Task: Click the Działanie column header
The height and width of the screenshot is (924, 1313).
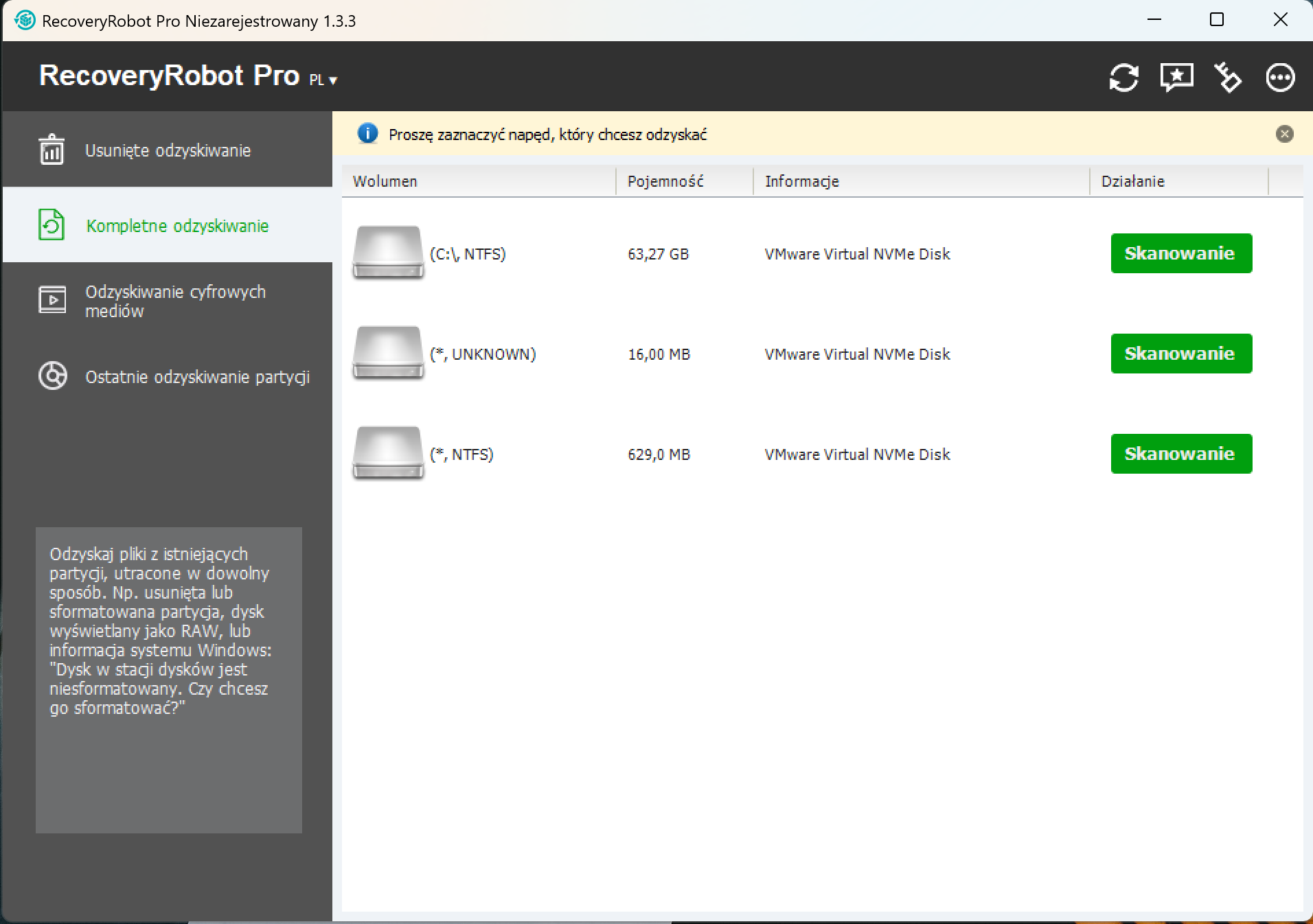Action: [x=1179, y=181]
